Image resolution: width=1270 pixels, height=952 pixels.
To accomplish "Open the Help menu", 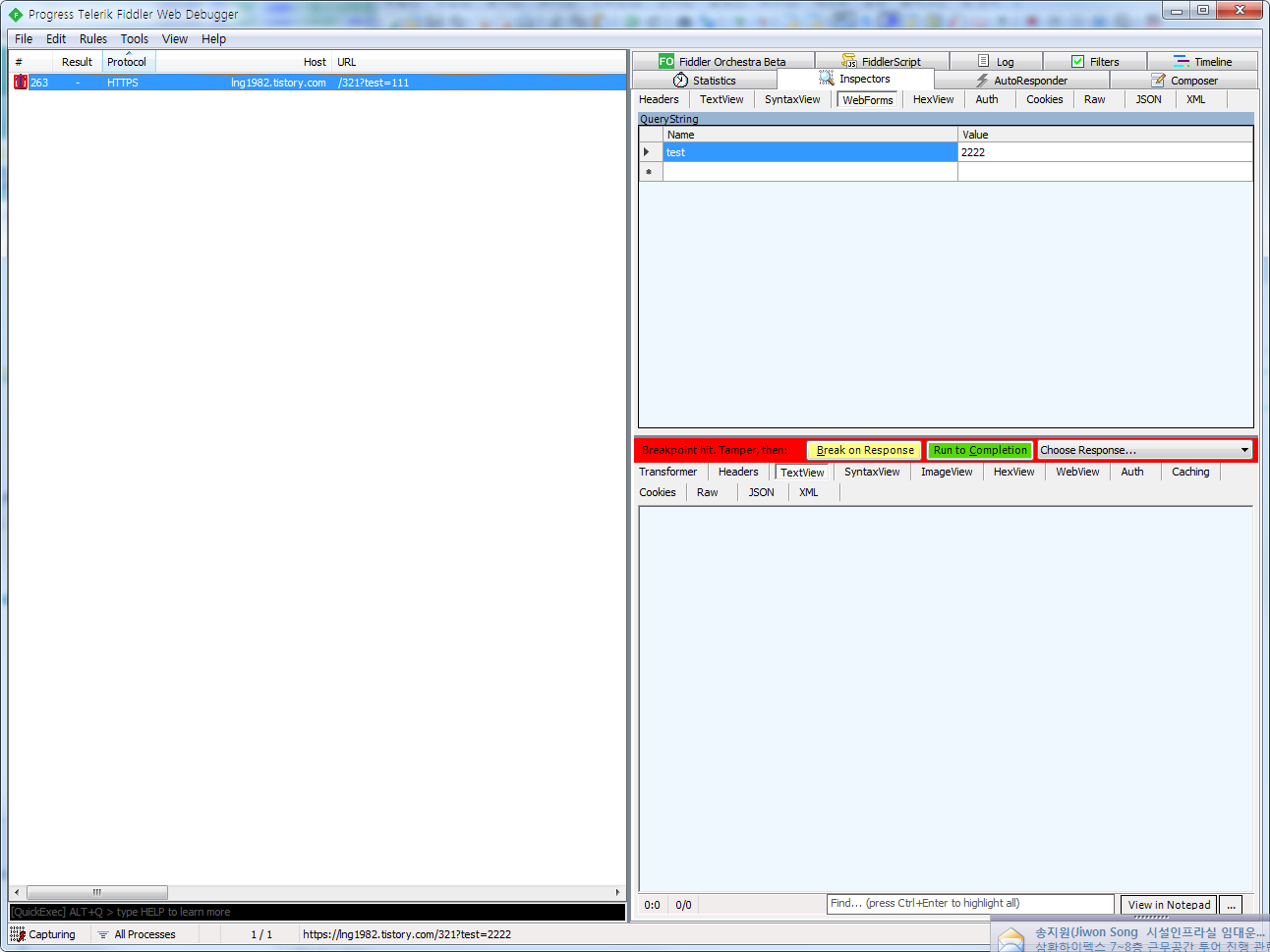I will tap(213, 39).
